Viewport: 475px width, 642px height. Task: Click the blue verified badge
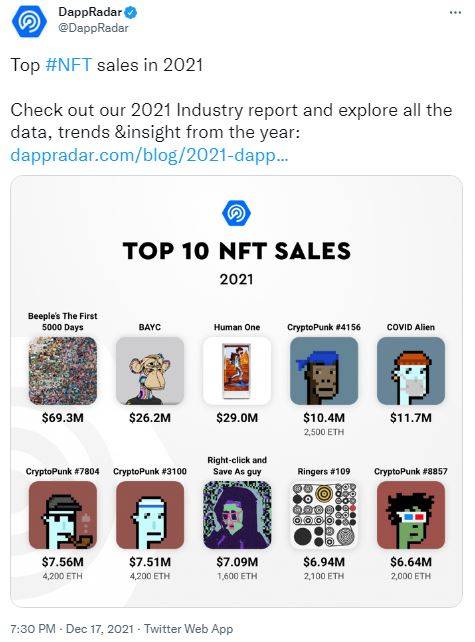(131, 13)
